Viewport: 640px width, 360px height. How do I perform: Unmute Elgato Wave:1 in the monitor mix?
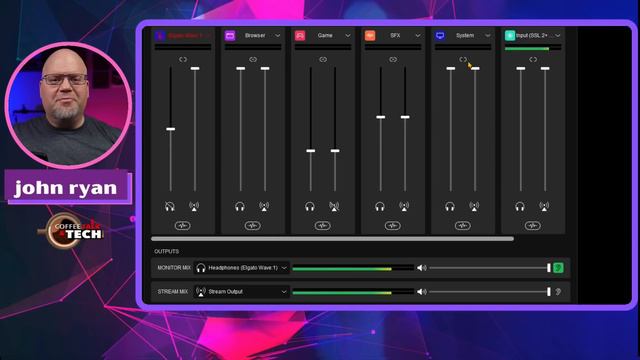170,207
